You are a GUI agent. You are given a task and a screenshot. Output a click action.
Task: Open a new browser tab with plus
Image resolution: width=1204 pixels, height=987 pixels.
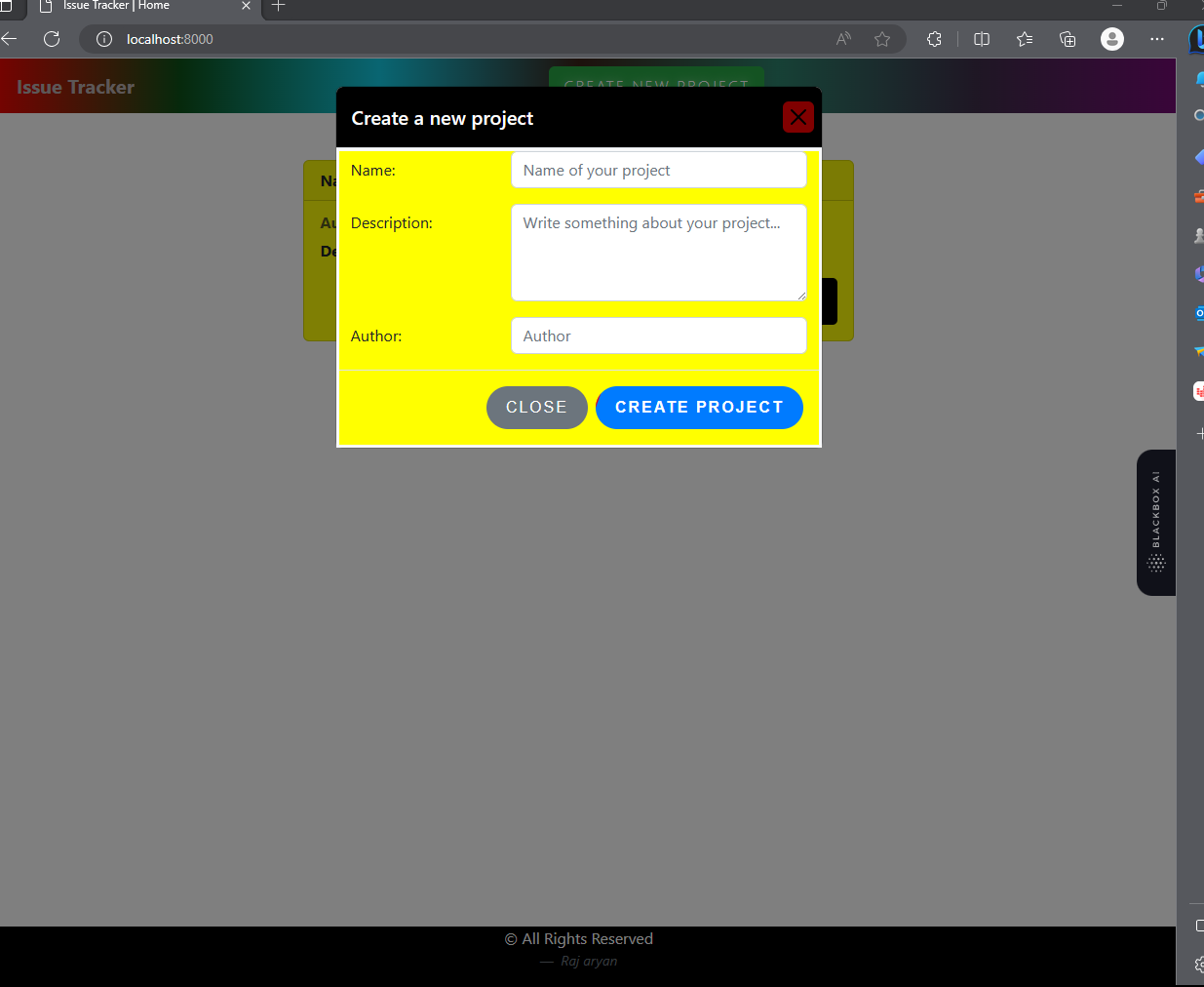coord(278,6)
